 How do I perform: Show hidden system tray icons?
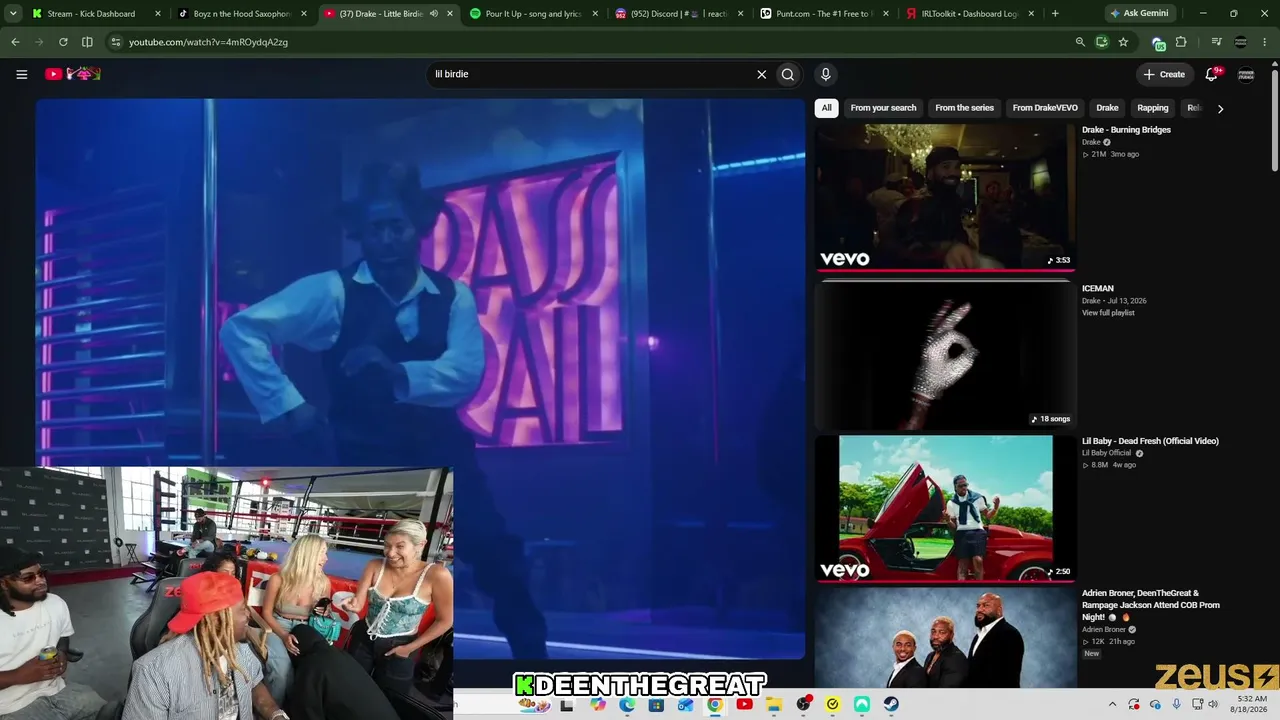1112,705
